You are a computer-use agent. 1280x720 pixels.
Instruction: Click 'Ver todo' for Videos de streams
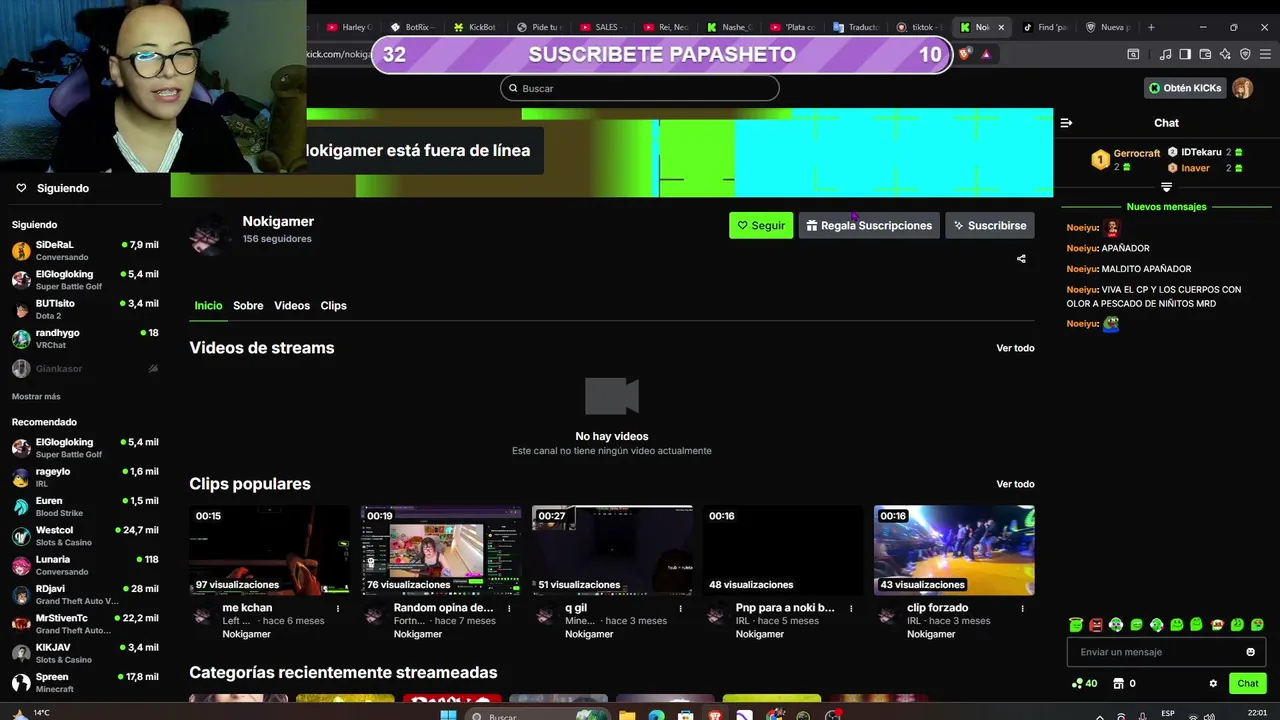tap(1015, 348)
